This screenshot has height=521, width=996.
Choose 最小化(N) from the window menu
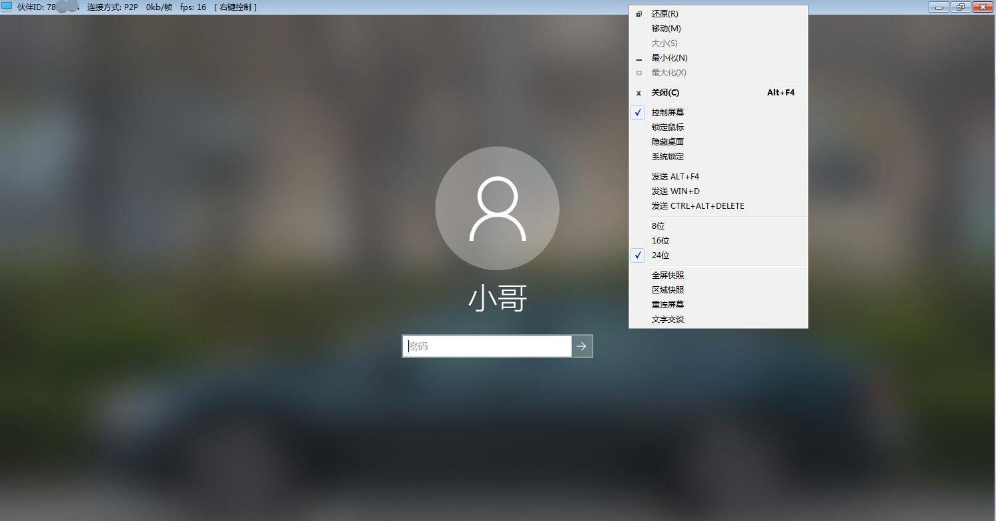tap(718, 58)
